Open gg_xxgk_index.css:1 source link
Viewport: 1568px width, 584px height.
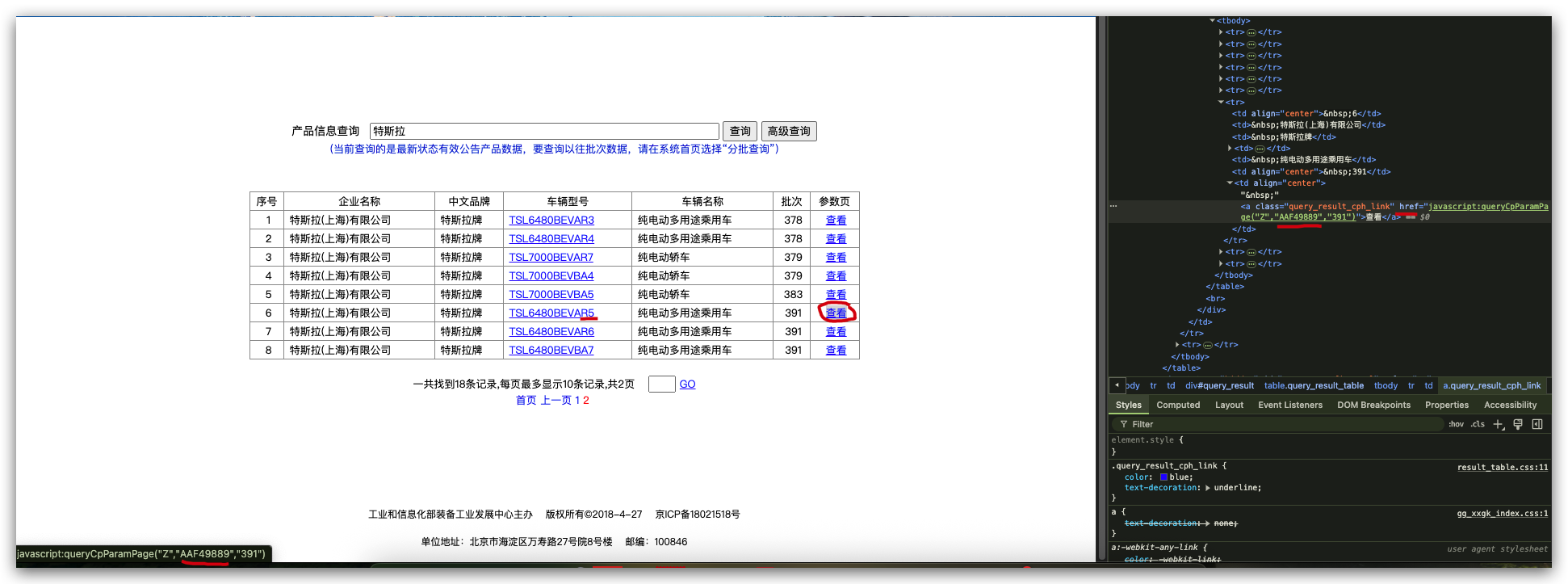pyautogui.click(x=1503, y=514)
